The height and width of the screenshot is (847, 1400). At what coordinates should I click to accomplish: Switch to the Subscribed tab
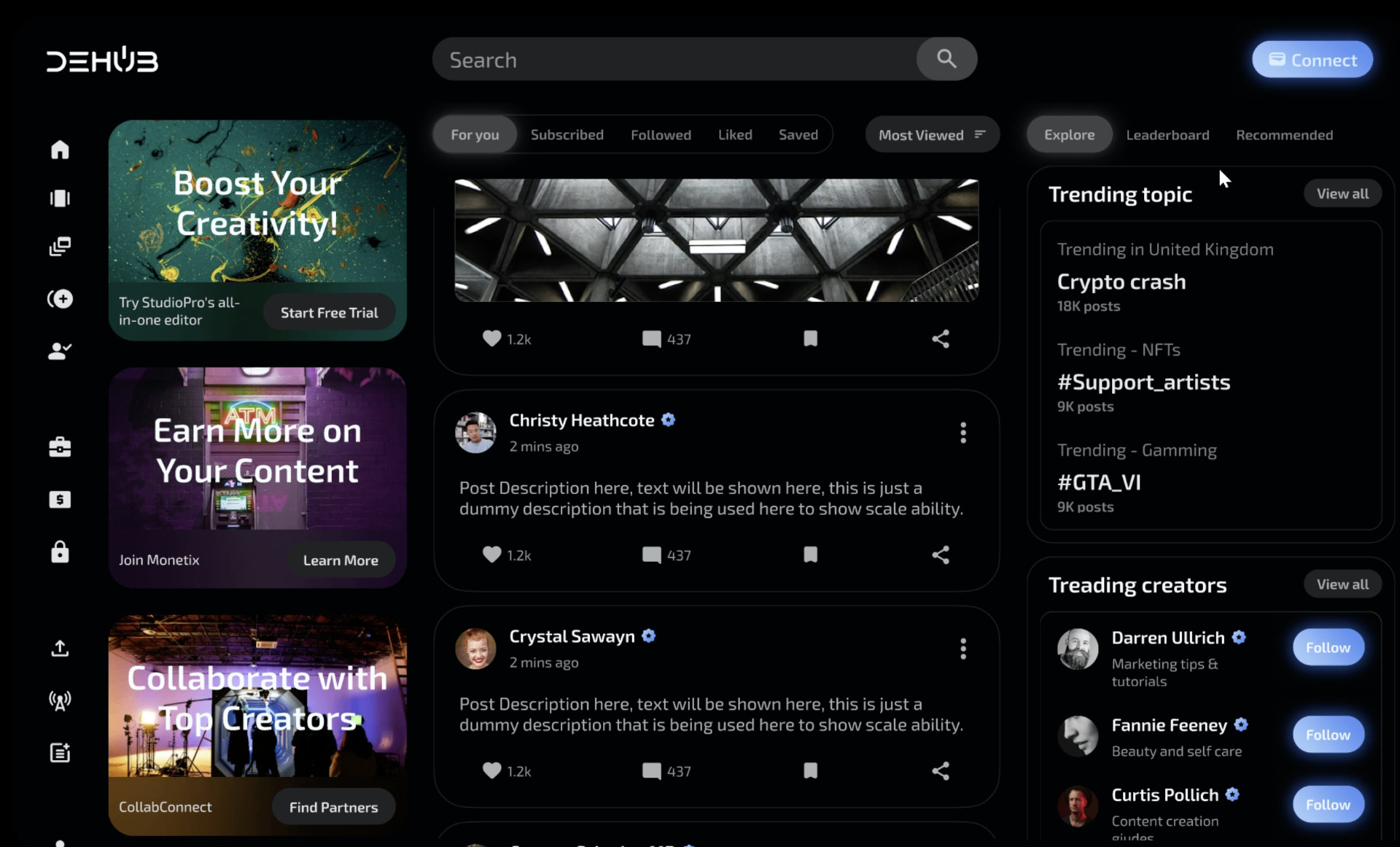(567, 135)
